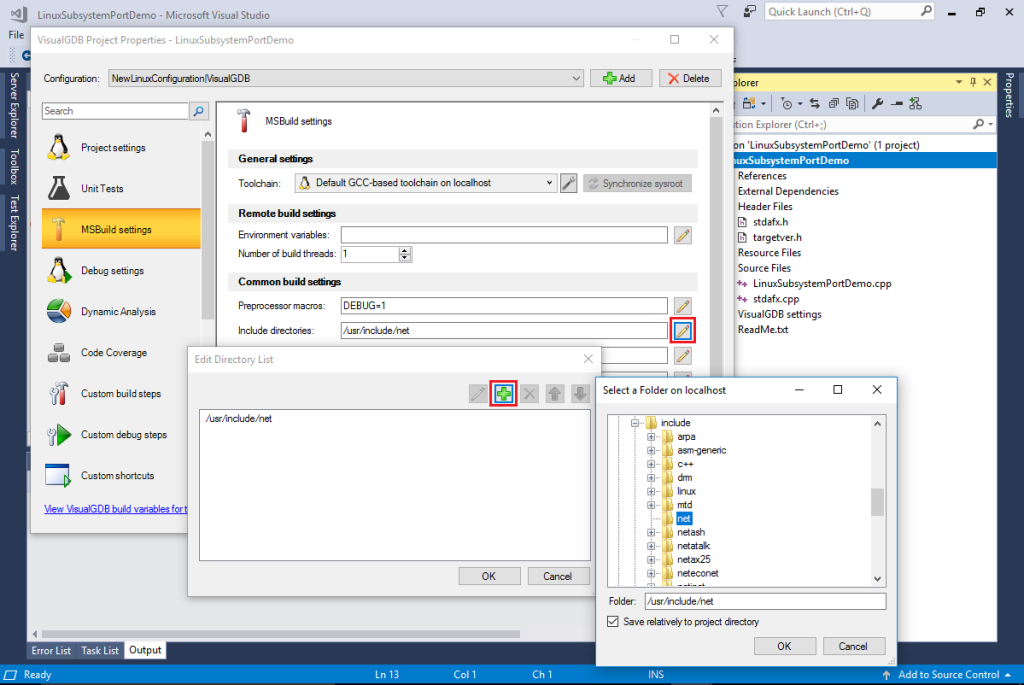This screenshot has width=1024, height=685.
Task: Edit the Include directories list with pencil icon
Action: 683,330
